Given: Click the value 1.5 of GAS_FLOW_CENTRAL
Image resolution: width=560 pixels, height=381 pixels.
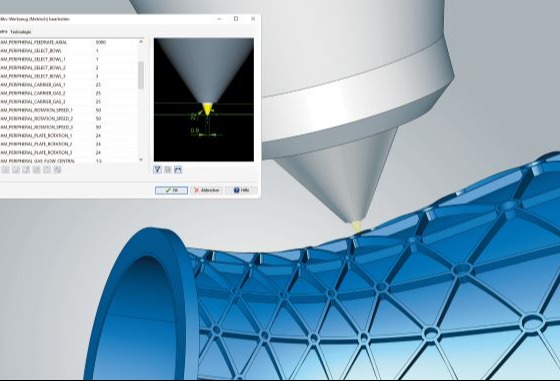Looking at the screenshot, I should [x=99, y=161].
